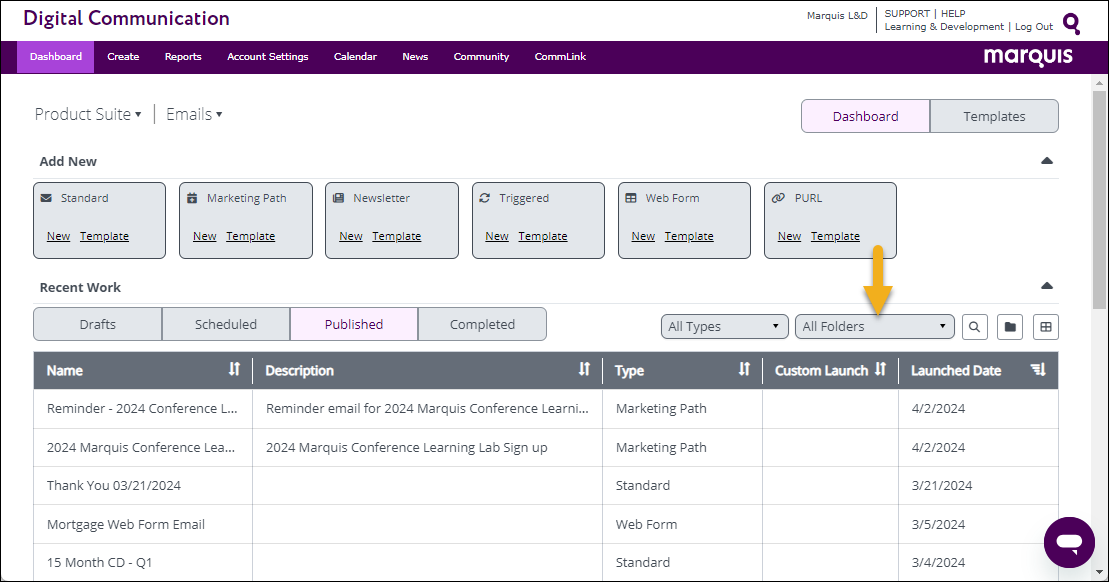Open the Product Suite dropdown
This screenshot has height=582, width=1109.
(x=88, y=114)
